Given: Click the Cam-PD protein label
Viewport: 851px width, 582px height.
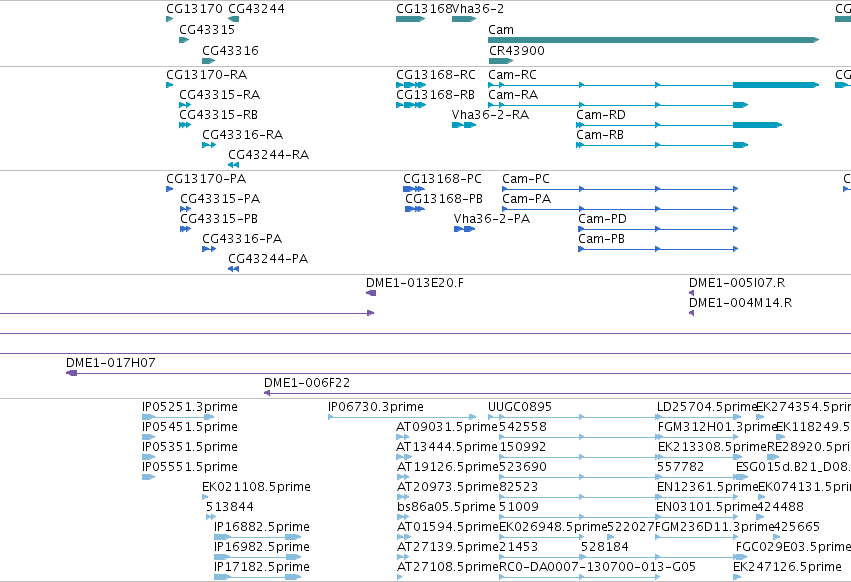Looking at the screenshot, I should click(x=602, y=219).
